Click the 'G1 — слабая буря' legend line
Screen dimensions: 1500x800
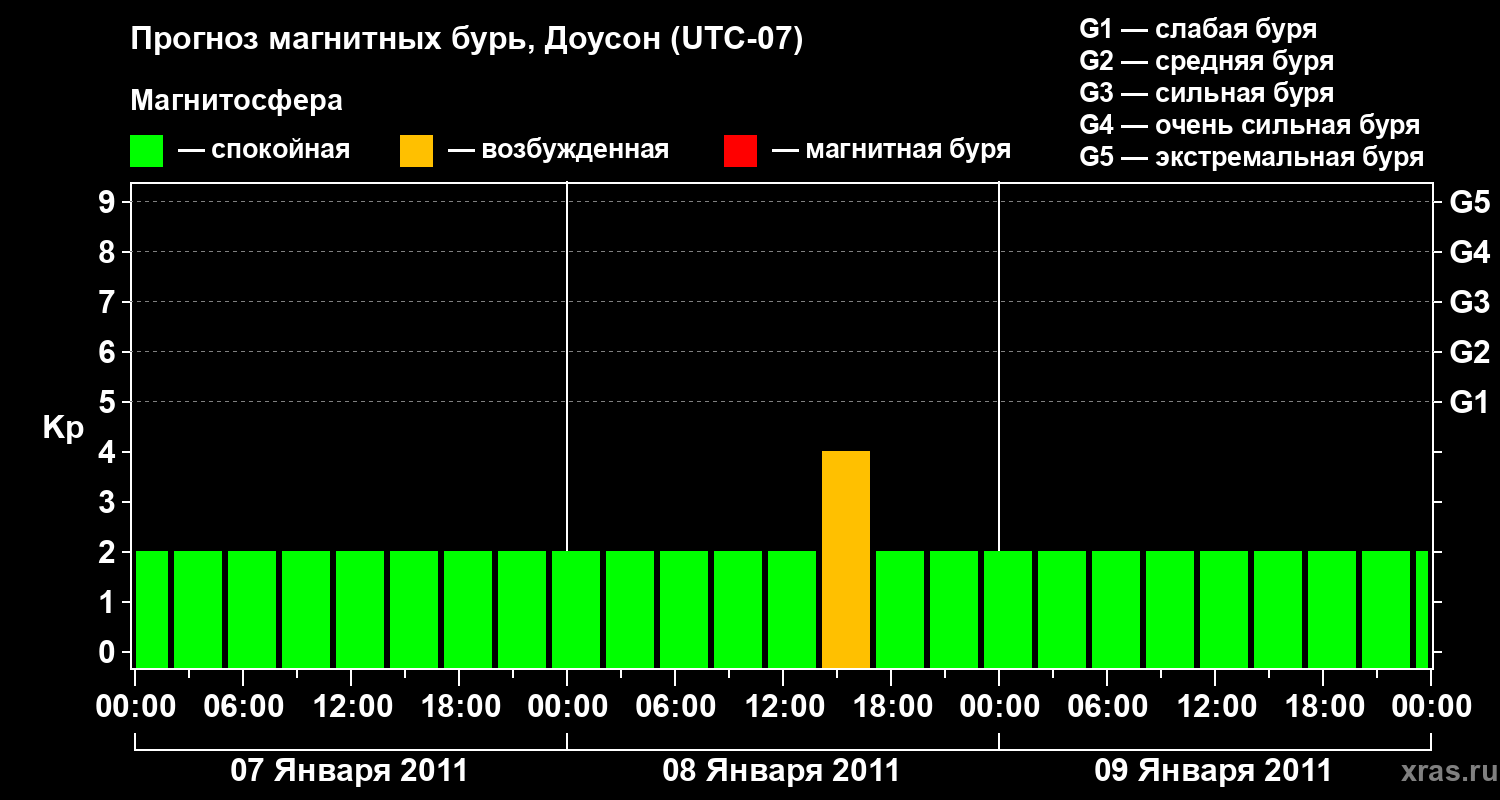[x=1198, y=29]
